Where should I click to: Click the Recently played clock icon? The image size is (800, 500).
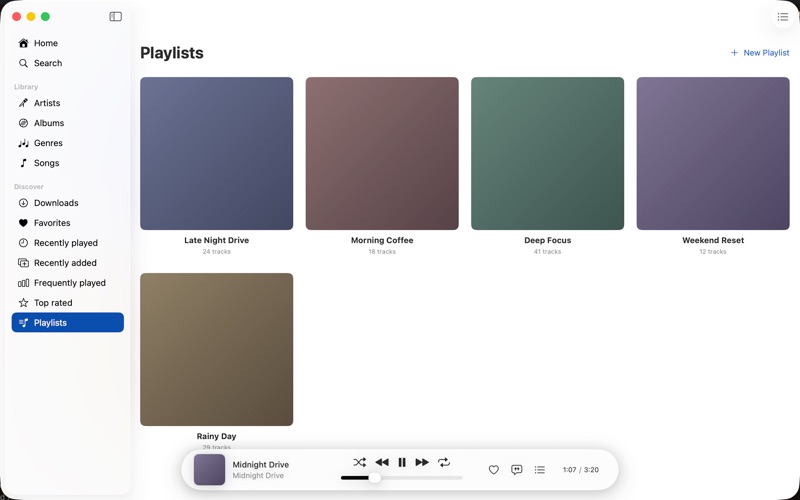[23, 243]
